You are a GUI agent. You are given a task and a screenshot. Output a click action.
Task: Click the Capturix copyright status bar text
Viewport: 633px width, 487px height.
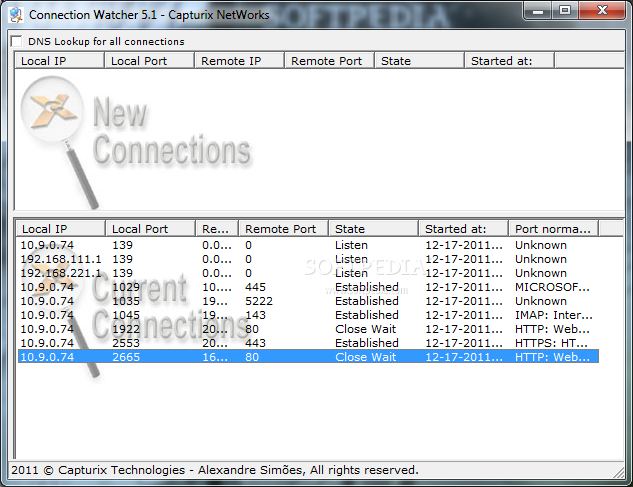click(x=215, y=470)
